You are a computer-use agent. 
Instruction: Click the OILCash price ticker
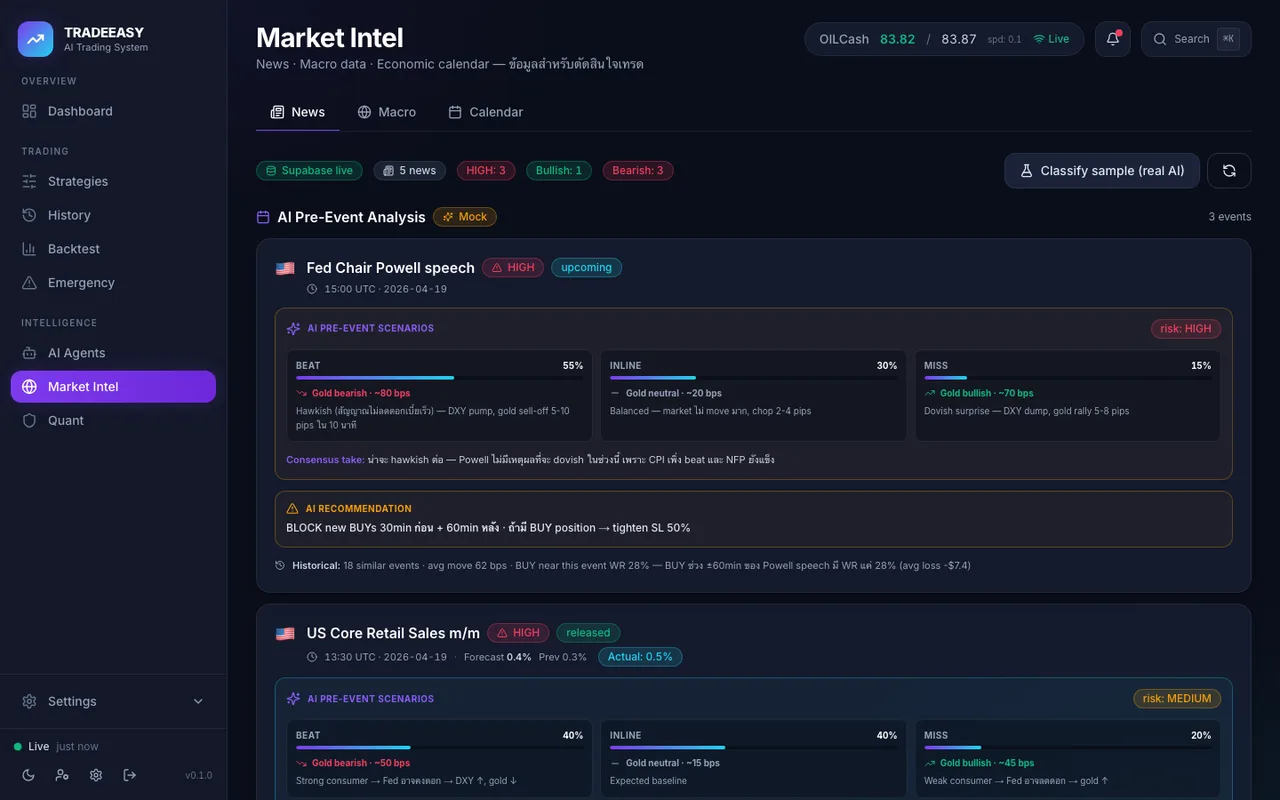944,39
